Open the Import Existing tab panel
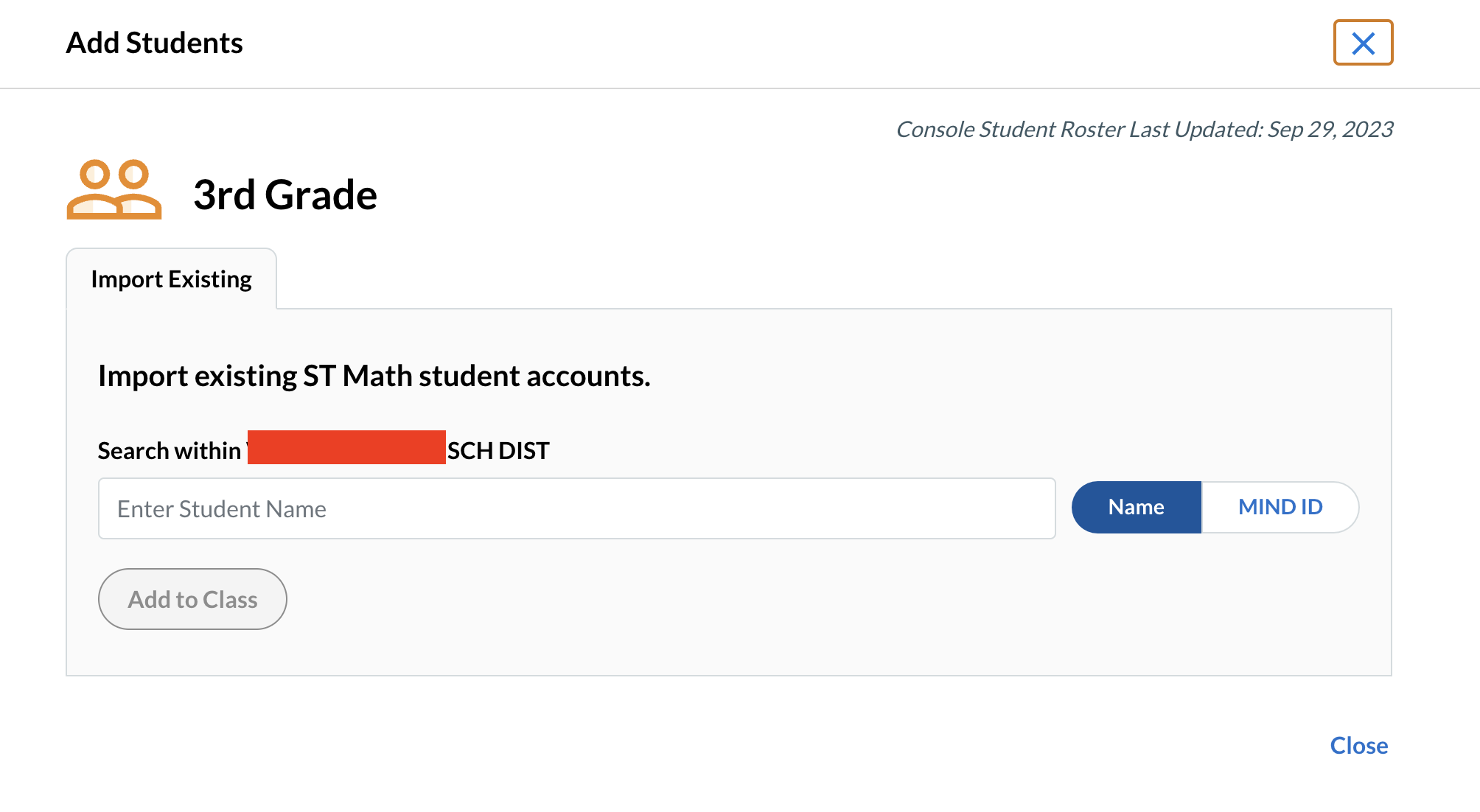 pyautogui.click(x=171, y=279)
